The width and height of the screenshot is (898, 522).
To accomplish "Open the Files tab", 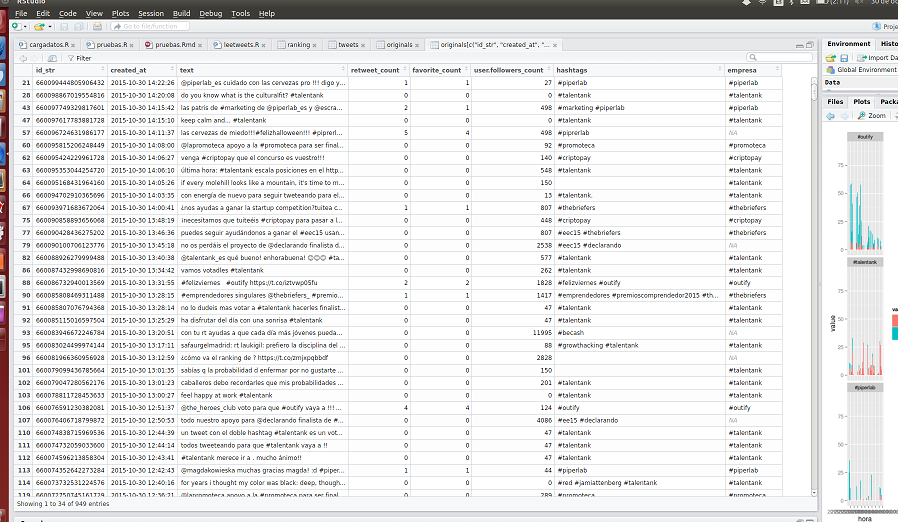I will tap(835, 101).
